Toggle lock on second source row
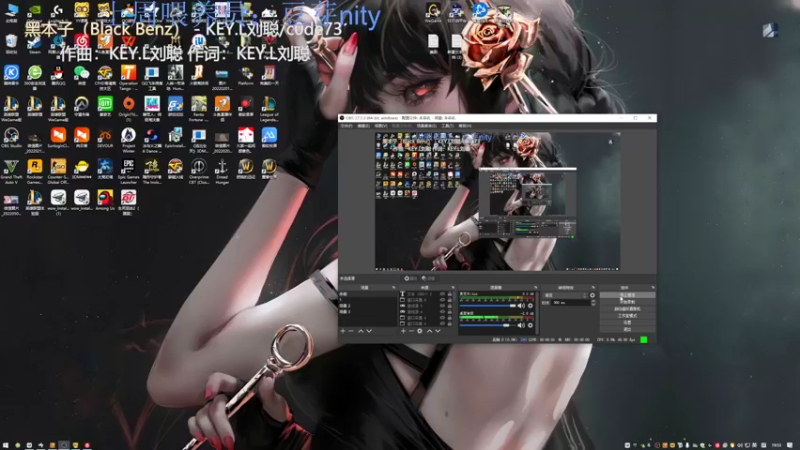 pyautogui.click(x=449, y=300)
